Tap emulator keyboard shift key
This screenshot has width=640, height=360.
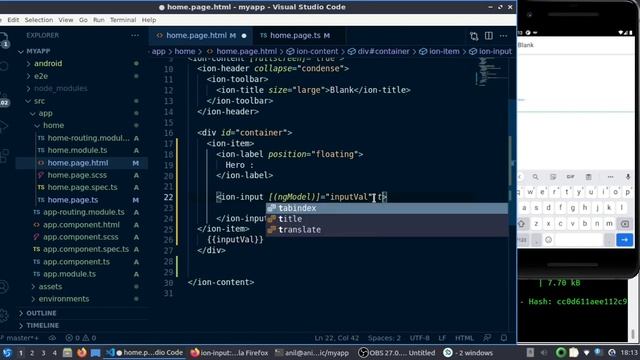pos(521,224)
